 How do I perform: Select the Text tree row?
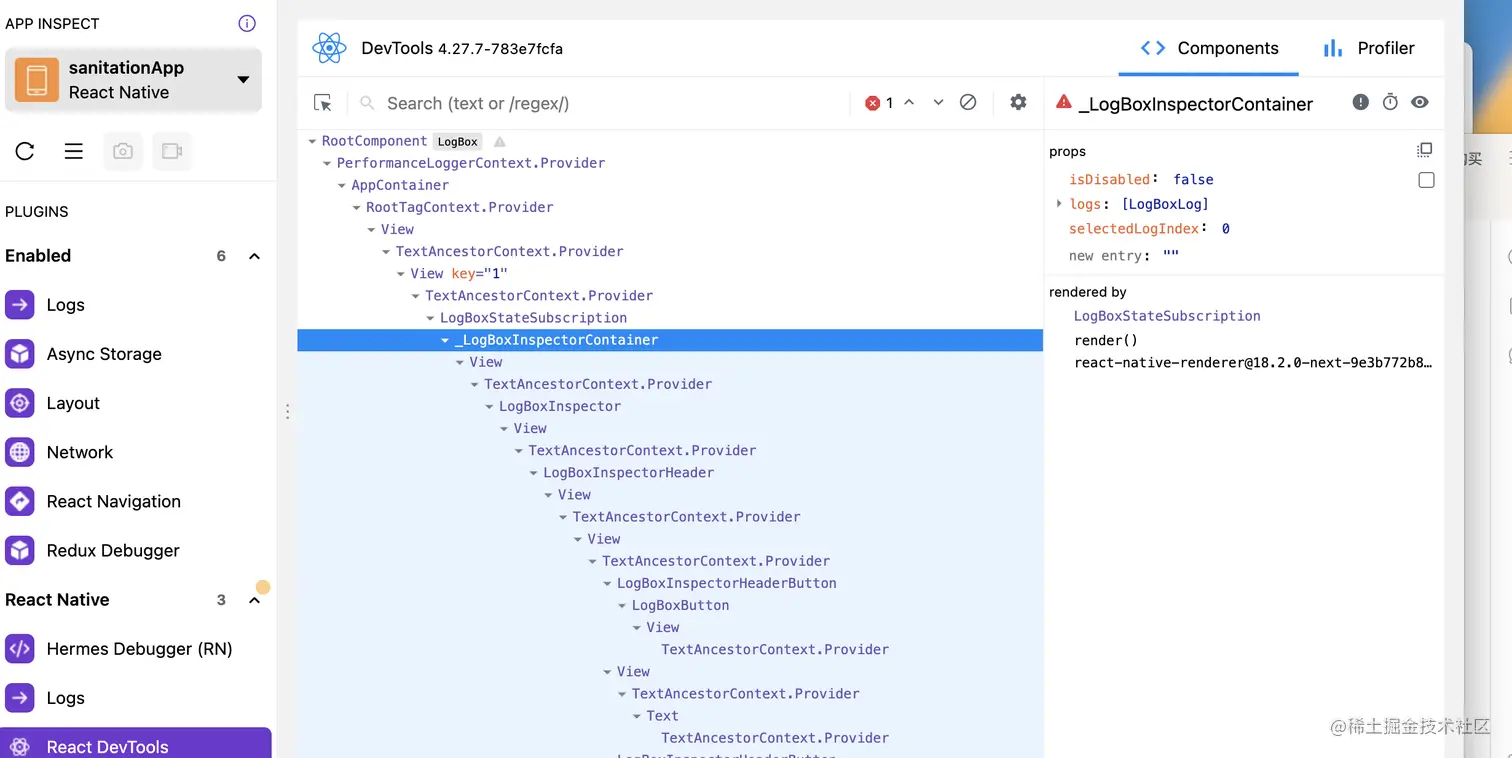(x=670, y=716)
